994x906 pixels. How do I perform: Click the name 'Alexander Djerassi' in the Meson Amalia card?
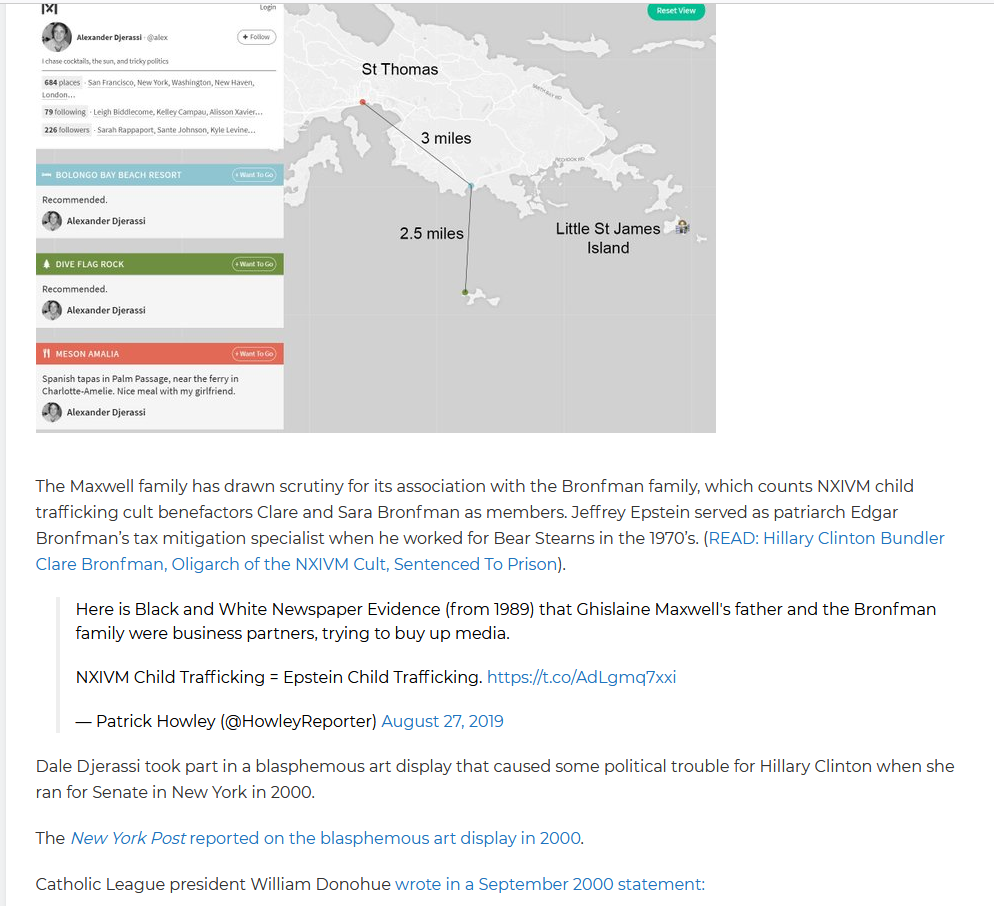point(106,412)
